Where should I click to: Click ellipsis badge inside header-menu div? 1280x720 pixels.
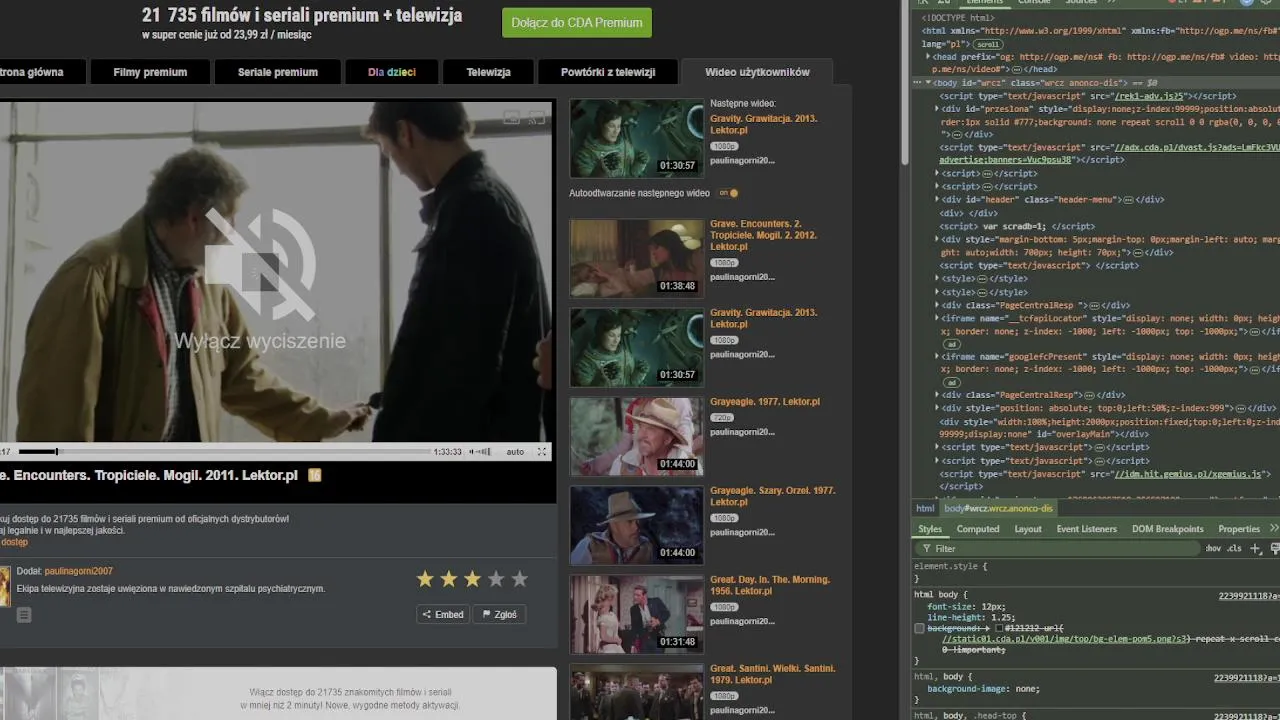(x=1128, y=200)
